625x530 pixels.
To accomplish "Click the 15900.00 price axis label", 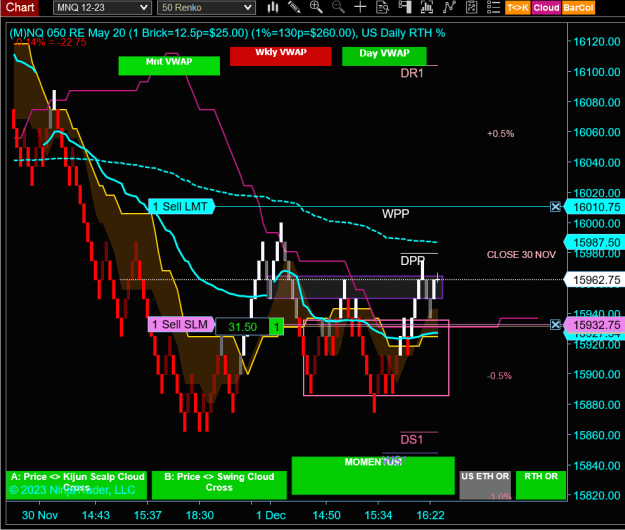I will (597, 375).
